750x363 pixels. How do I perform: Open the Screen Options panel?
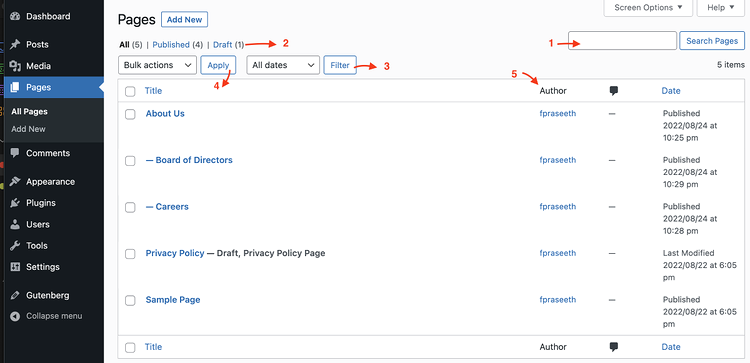point(648,8)
